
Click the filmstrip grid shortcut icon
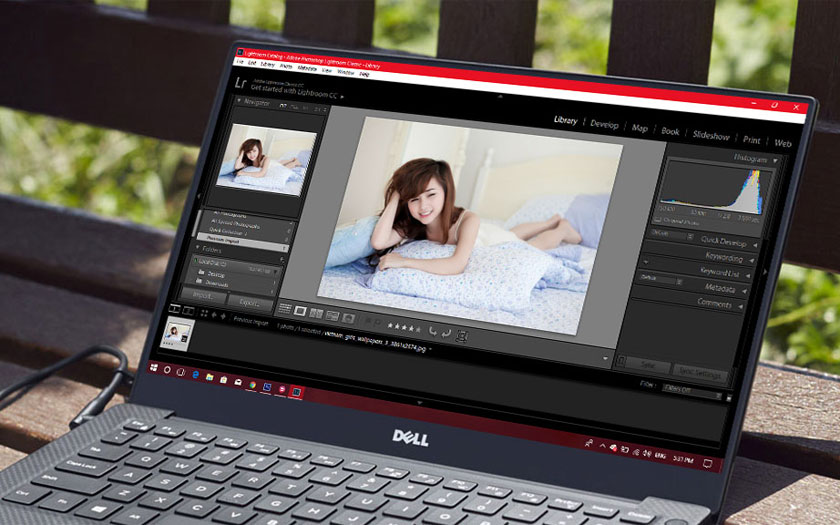(x=204, y=313)
